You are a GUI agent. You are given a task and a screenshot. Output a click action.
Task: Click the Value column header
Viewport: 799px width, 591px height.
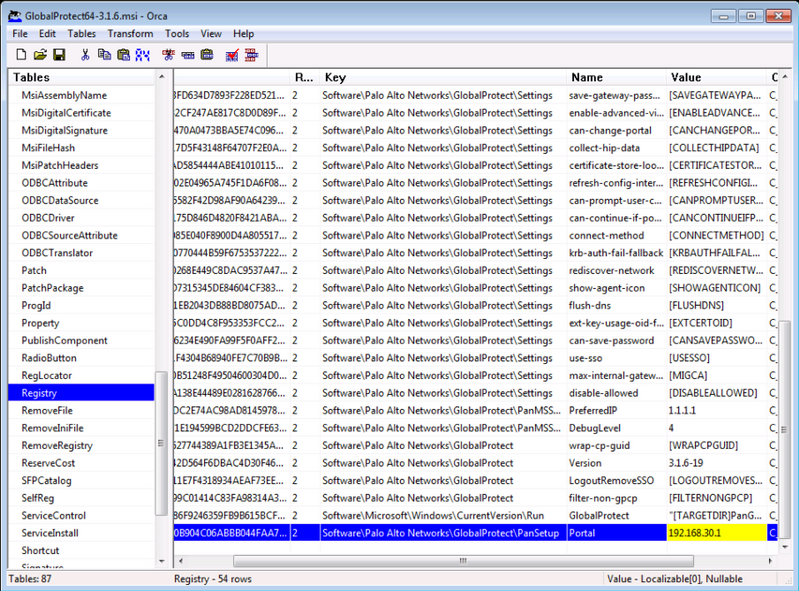[716, 77]
